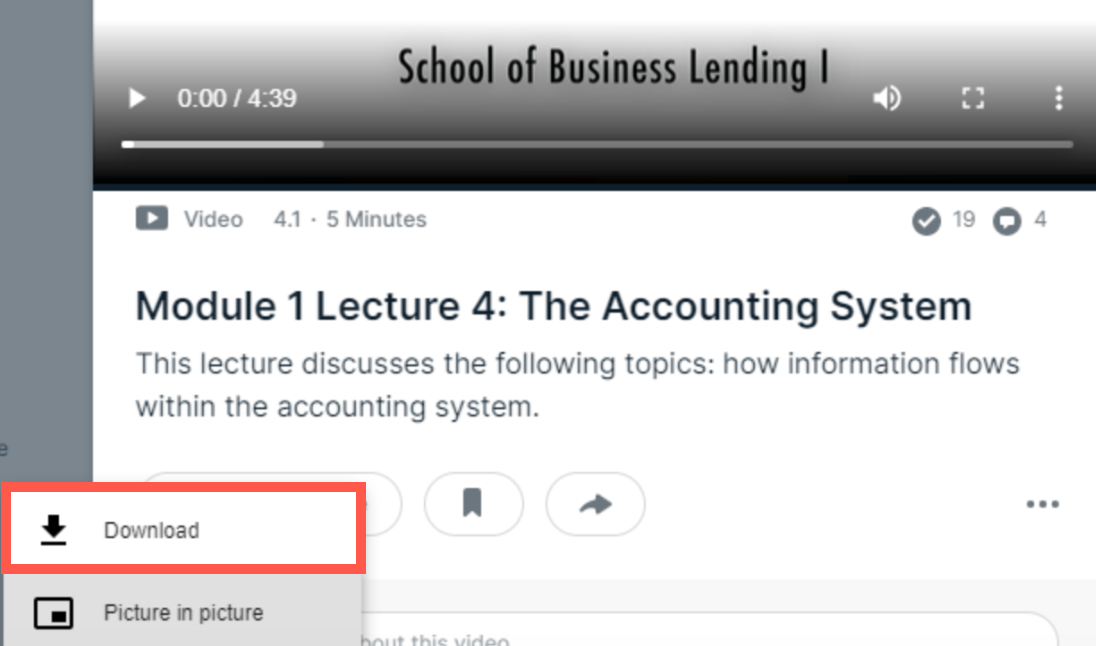Screen dimensions: 1096x646
Task: Click the Module 1 Lecture 4 title
Action: click(x=554, y=306)
